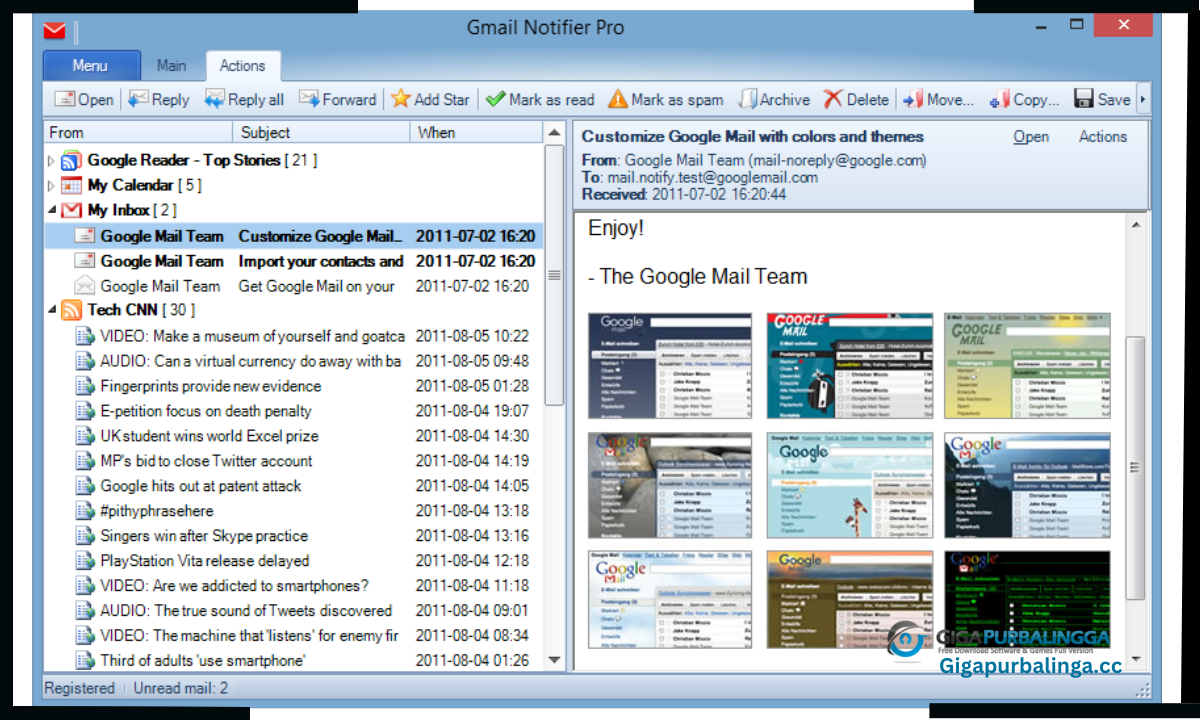Select Import your contacts message row
The width and height of the screenshot is (1200, 720).
(294, 261)
